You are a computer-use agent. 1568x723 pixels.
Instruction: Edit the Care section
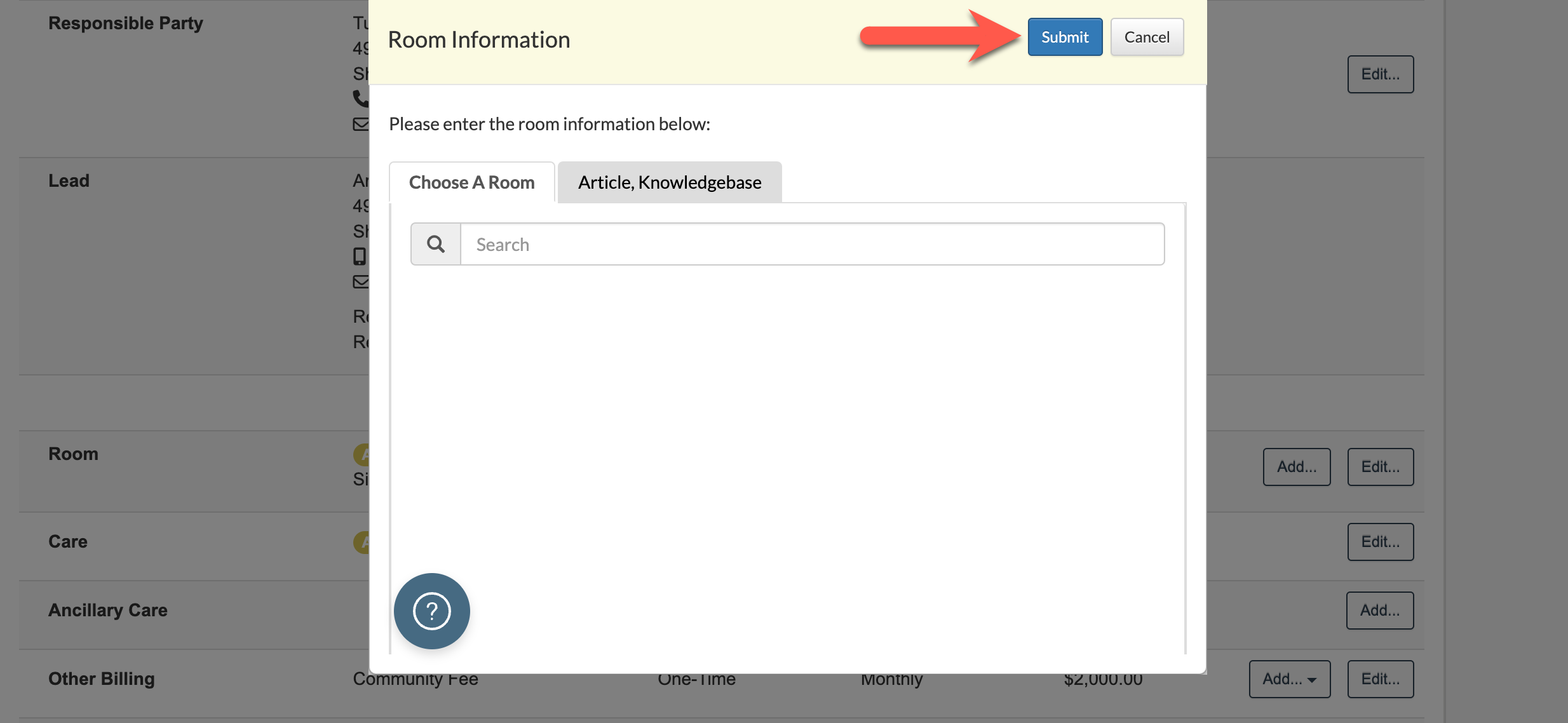1380,542
